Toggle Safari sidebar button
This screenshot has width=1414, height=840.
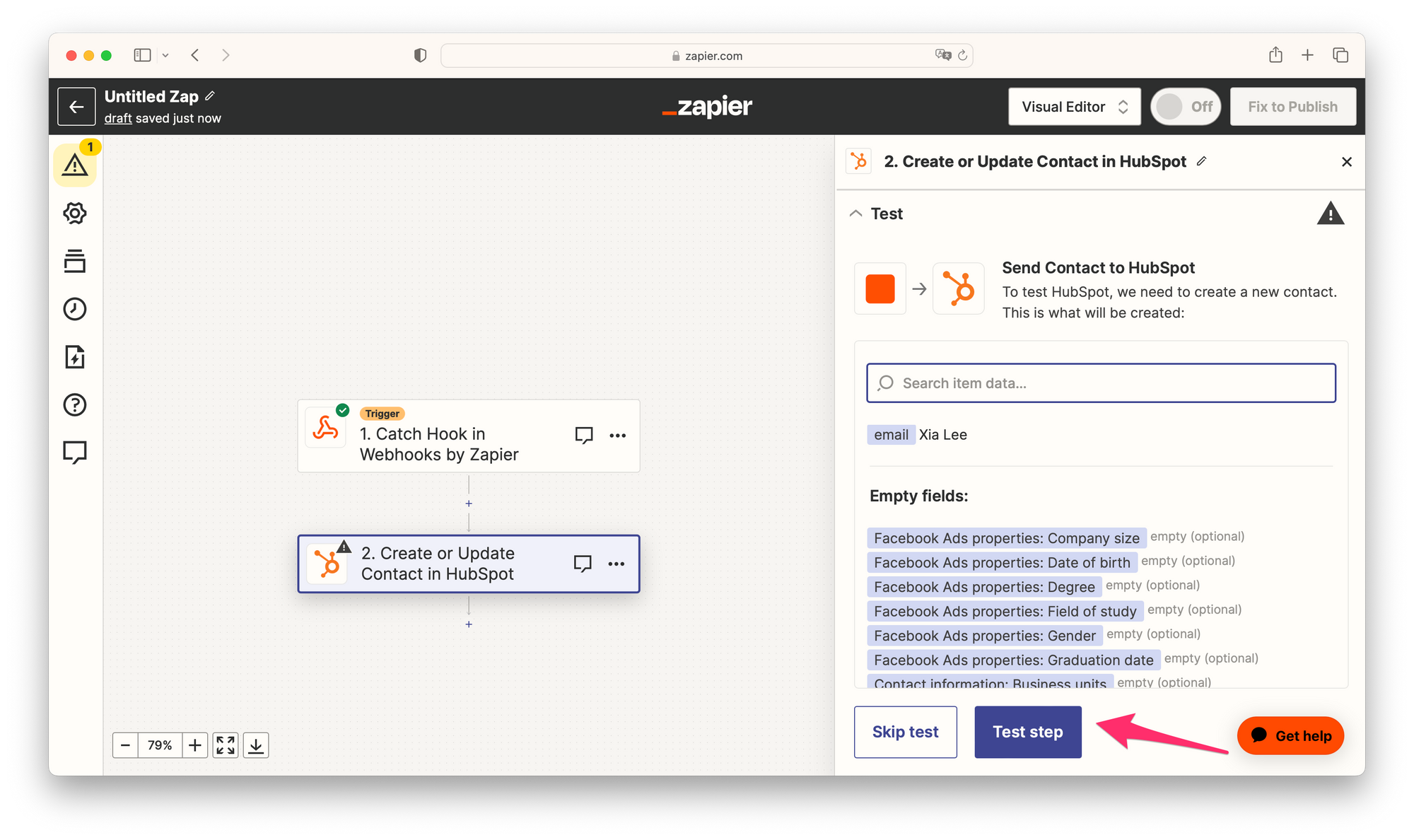pos(143,55)
